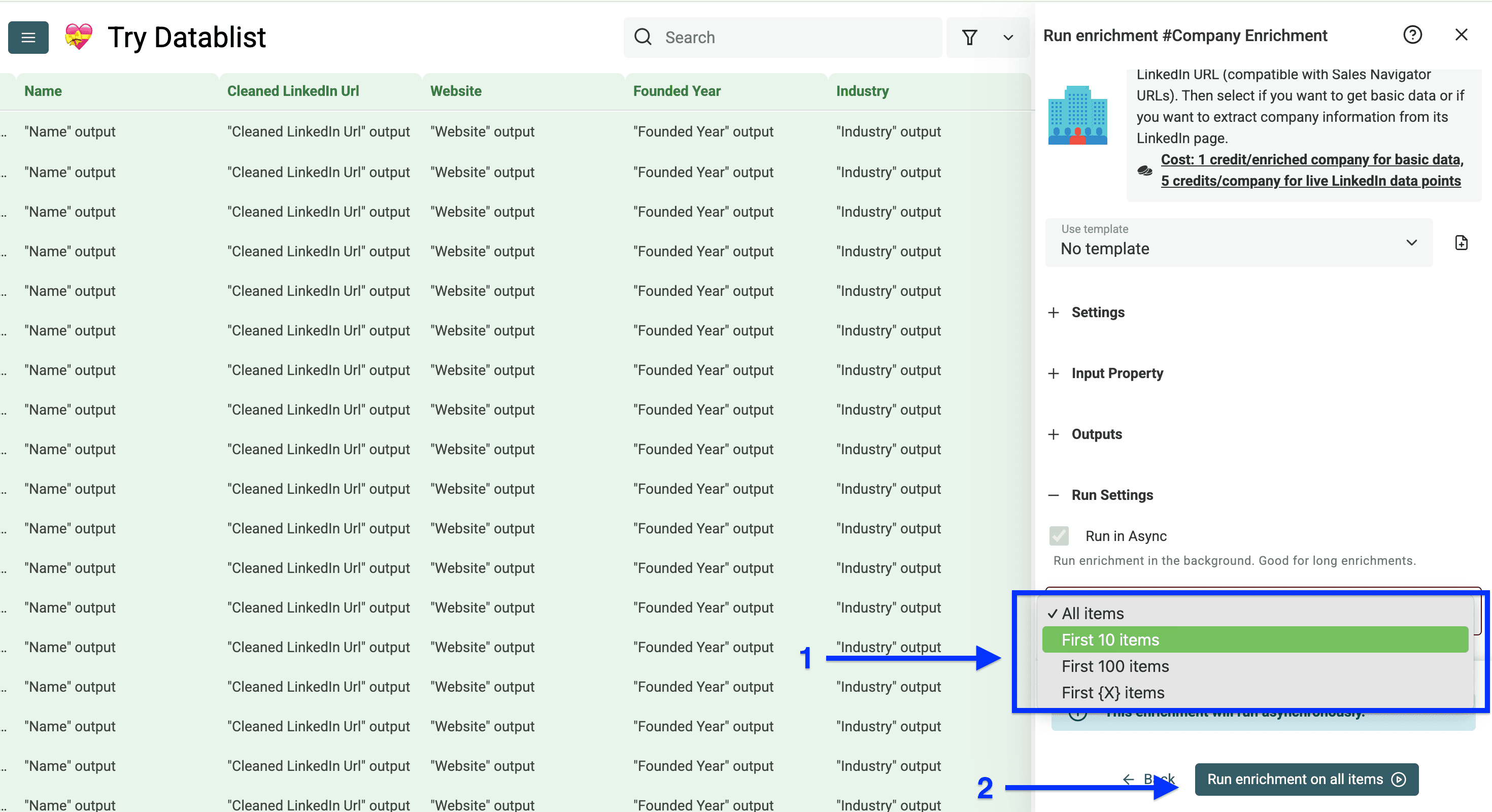Click the search magnifying glass icon
This screenshot has width=1492, height=812.
click(643, 37)
